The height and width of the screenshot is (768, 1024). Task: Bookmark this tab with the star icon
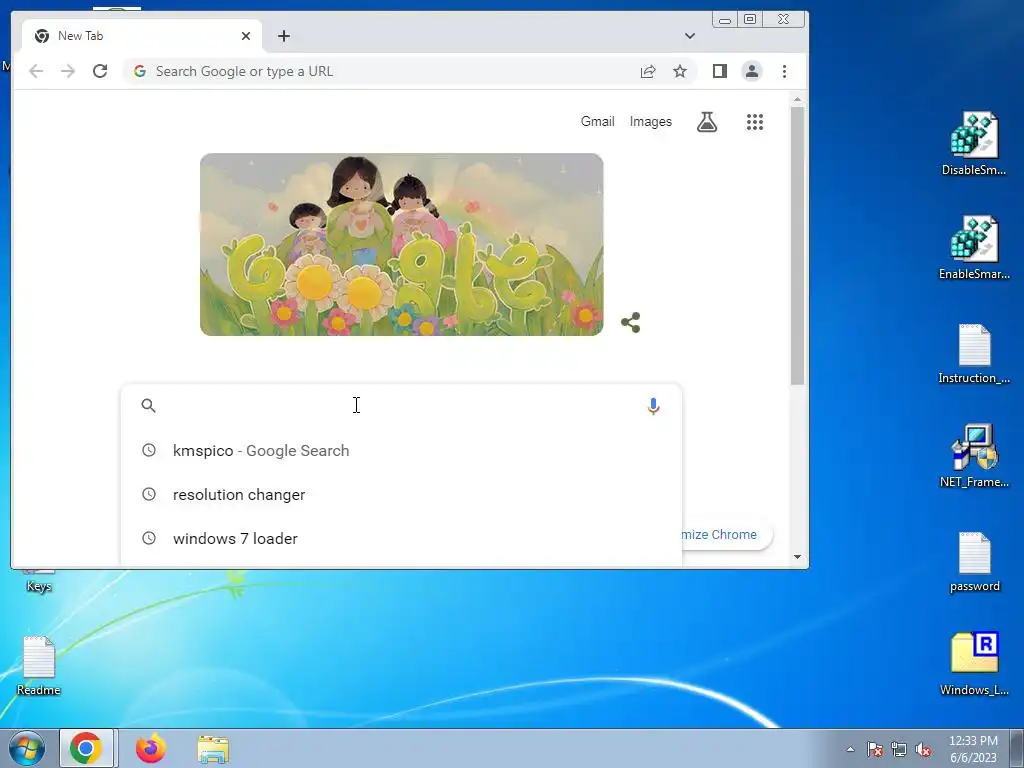(x=680, y=71)
